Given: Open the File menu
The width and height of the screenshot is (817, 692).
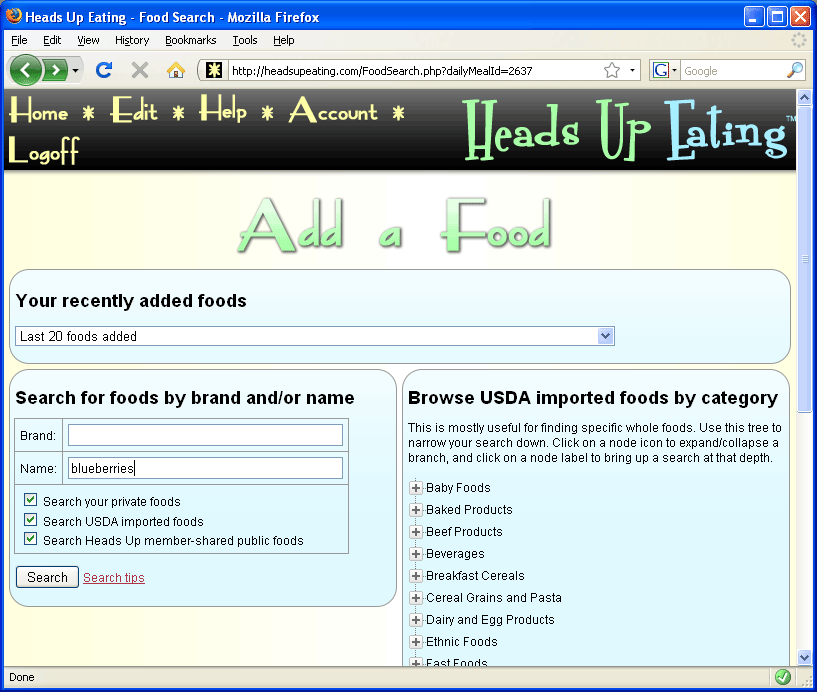Looking at the screenshot, I should 19,40.
